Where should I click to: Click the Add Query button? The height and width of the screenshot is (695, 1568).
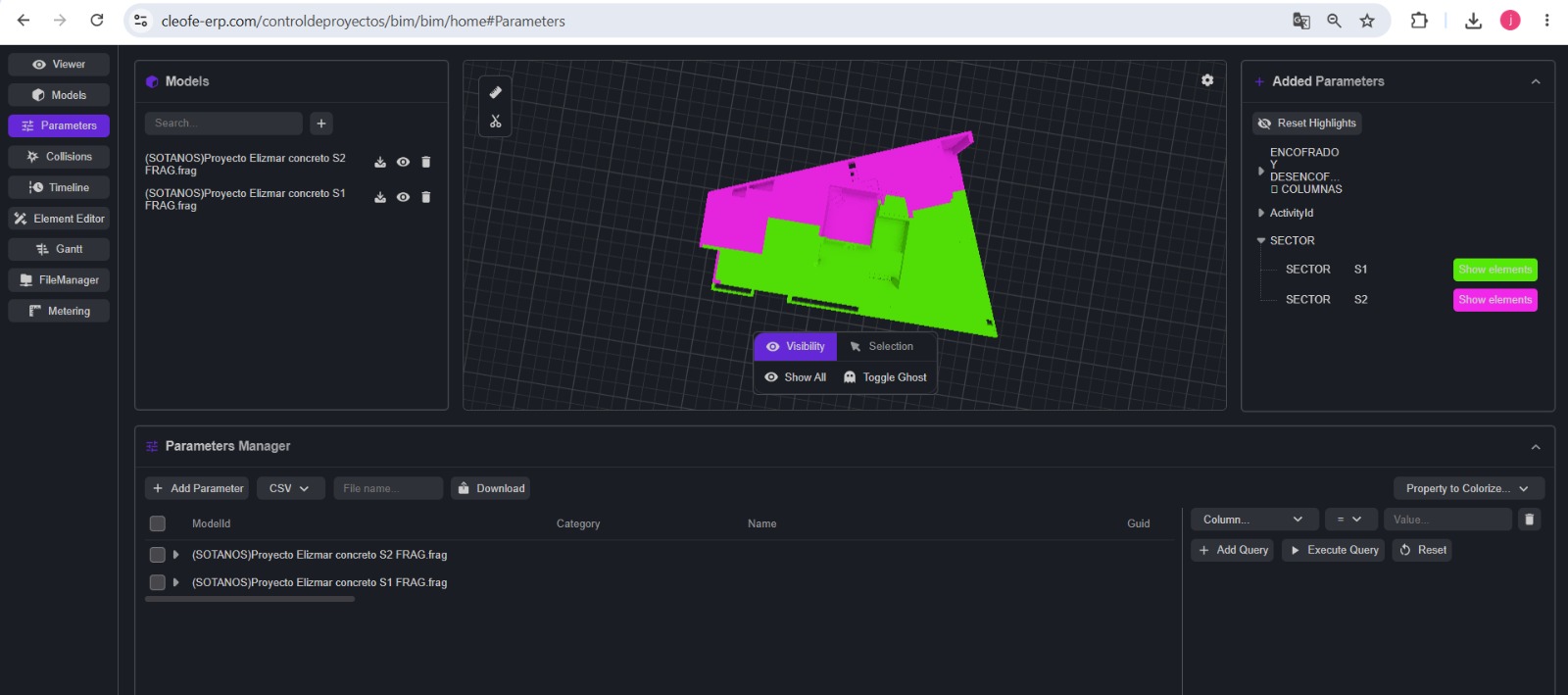(1232, 550)
